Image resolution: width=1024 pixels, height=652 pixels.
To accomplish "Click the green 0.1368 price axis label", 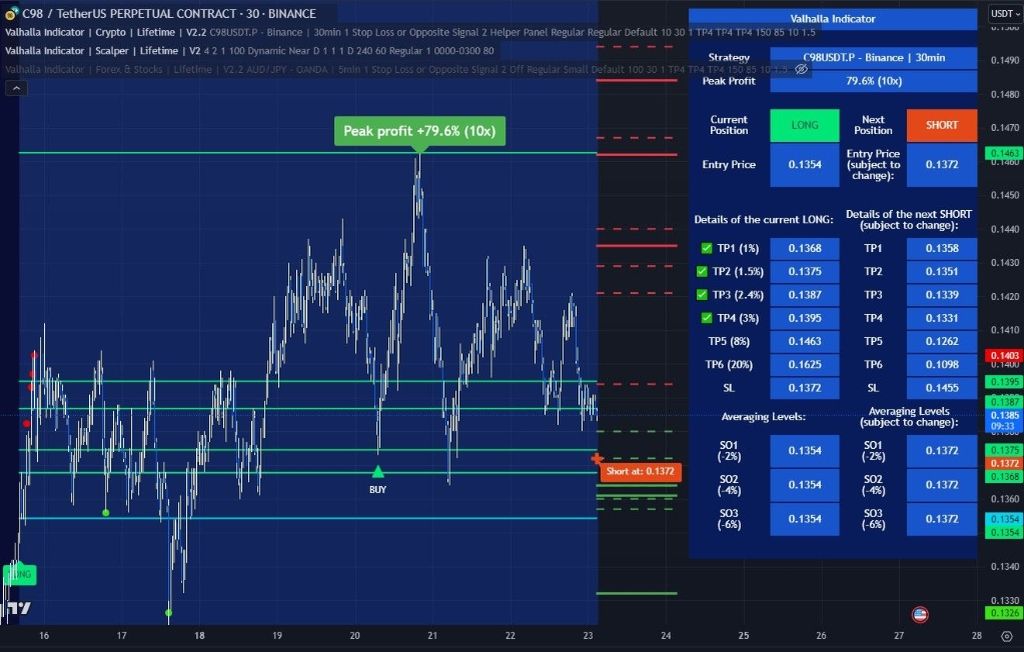I will point(1004,476).
